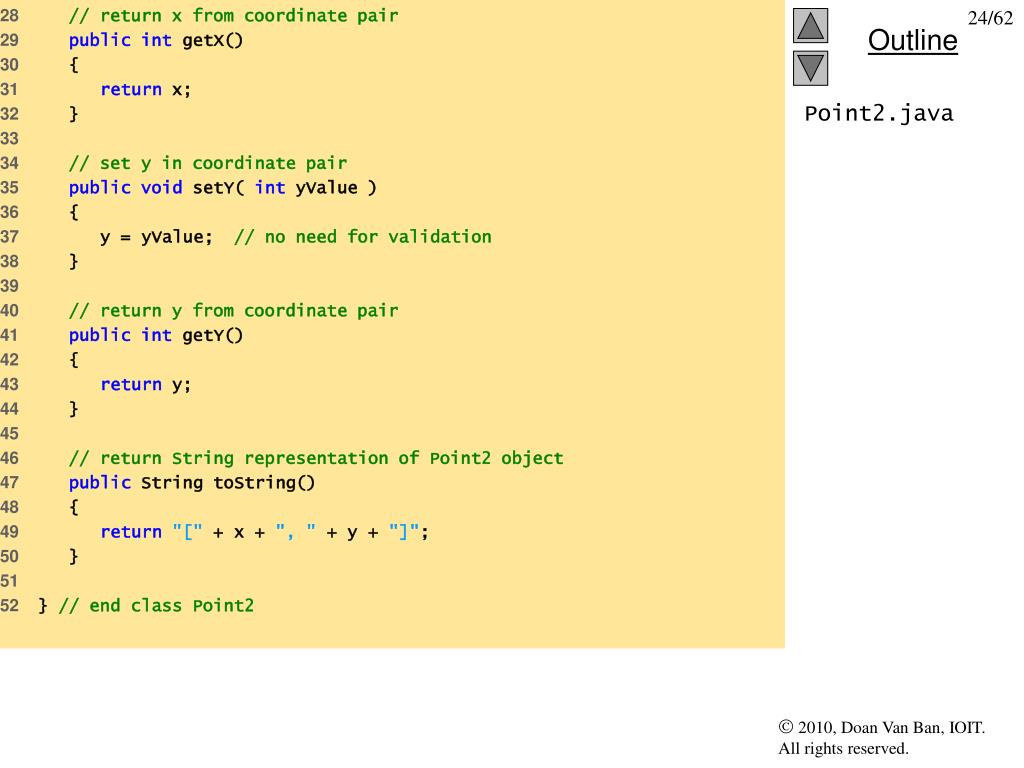The image size is (1024, 768).
Task: Click the 'return y;' statement
Action: 146,385
